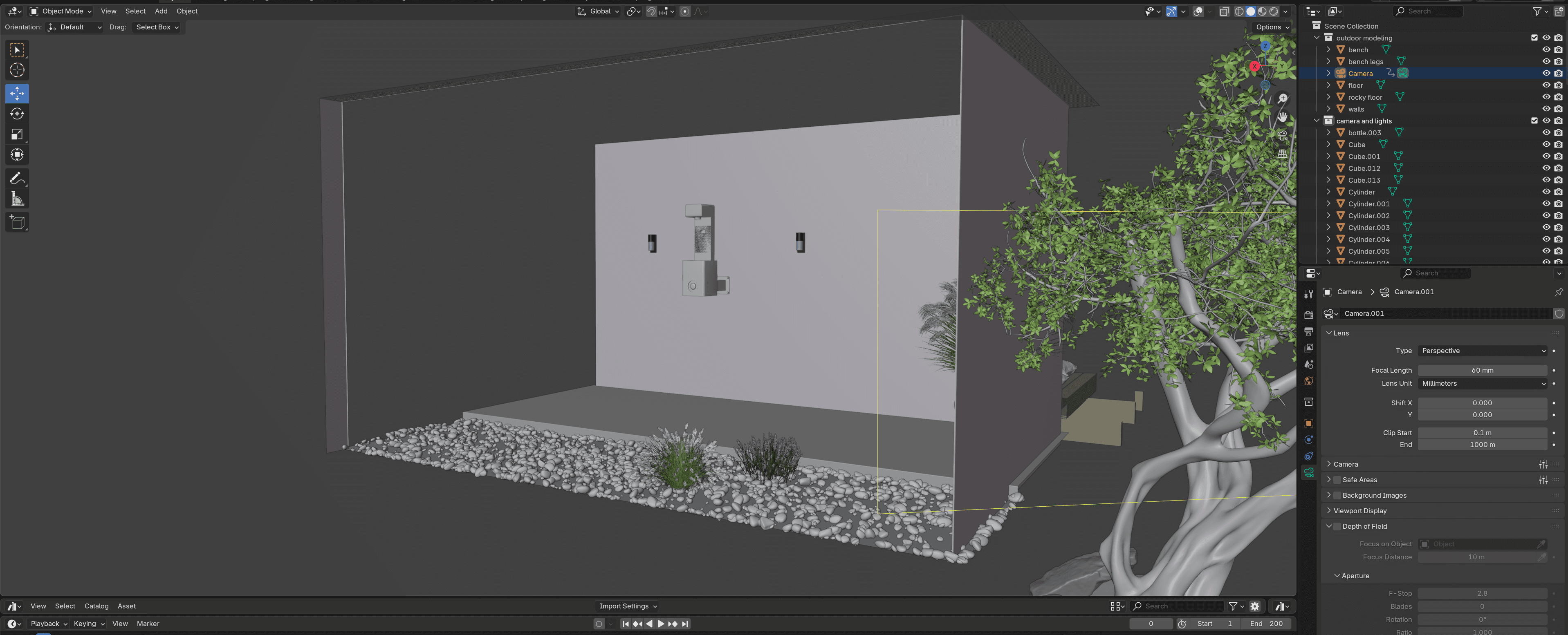Screen dimensions: 1568x635
Task: Select the Scale tool in toolbar
Action: click(17, 134)
